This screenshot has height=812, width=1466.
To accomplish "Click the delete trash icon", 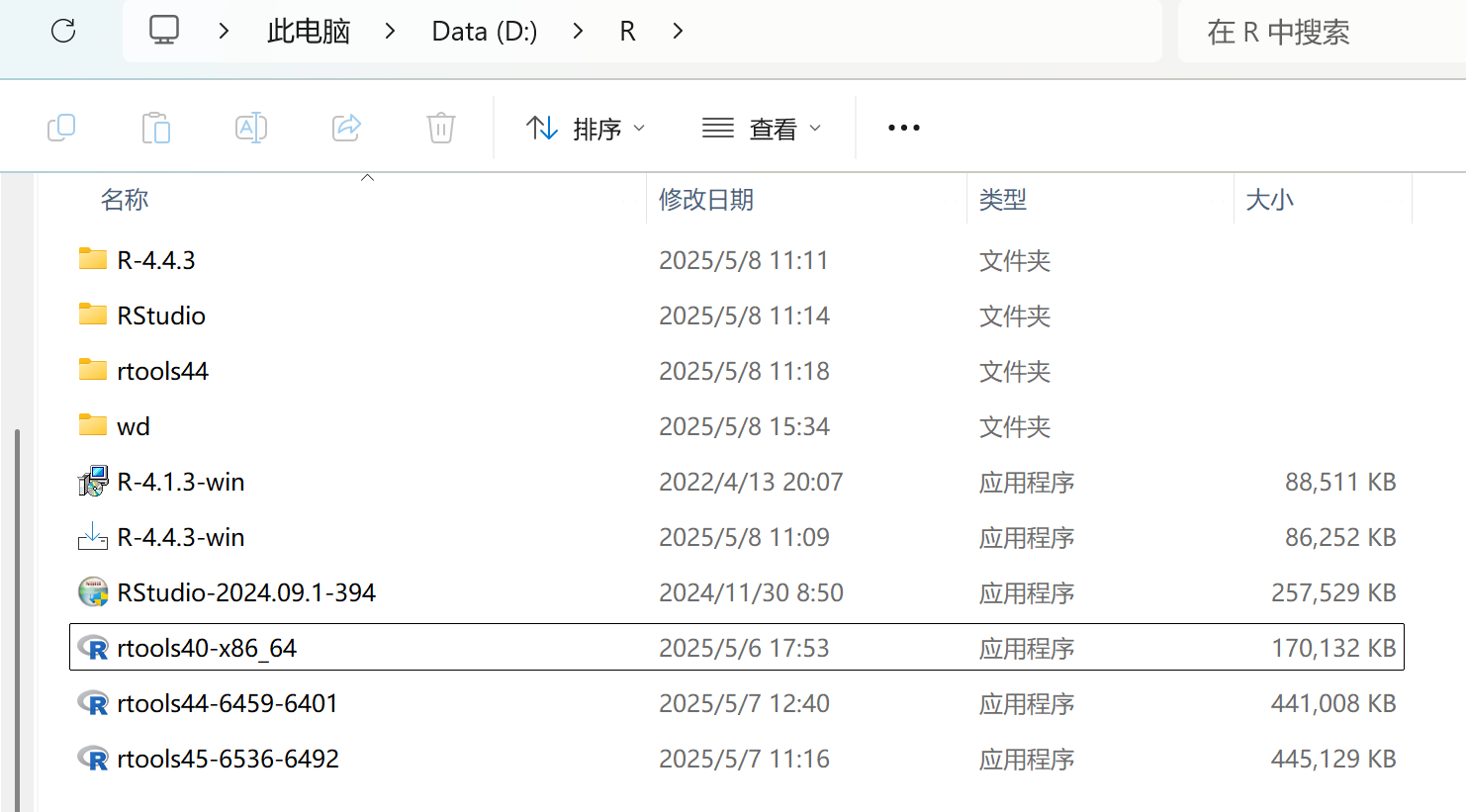I will (x=441, y=128).
